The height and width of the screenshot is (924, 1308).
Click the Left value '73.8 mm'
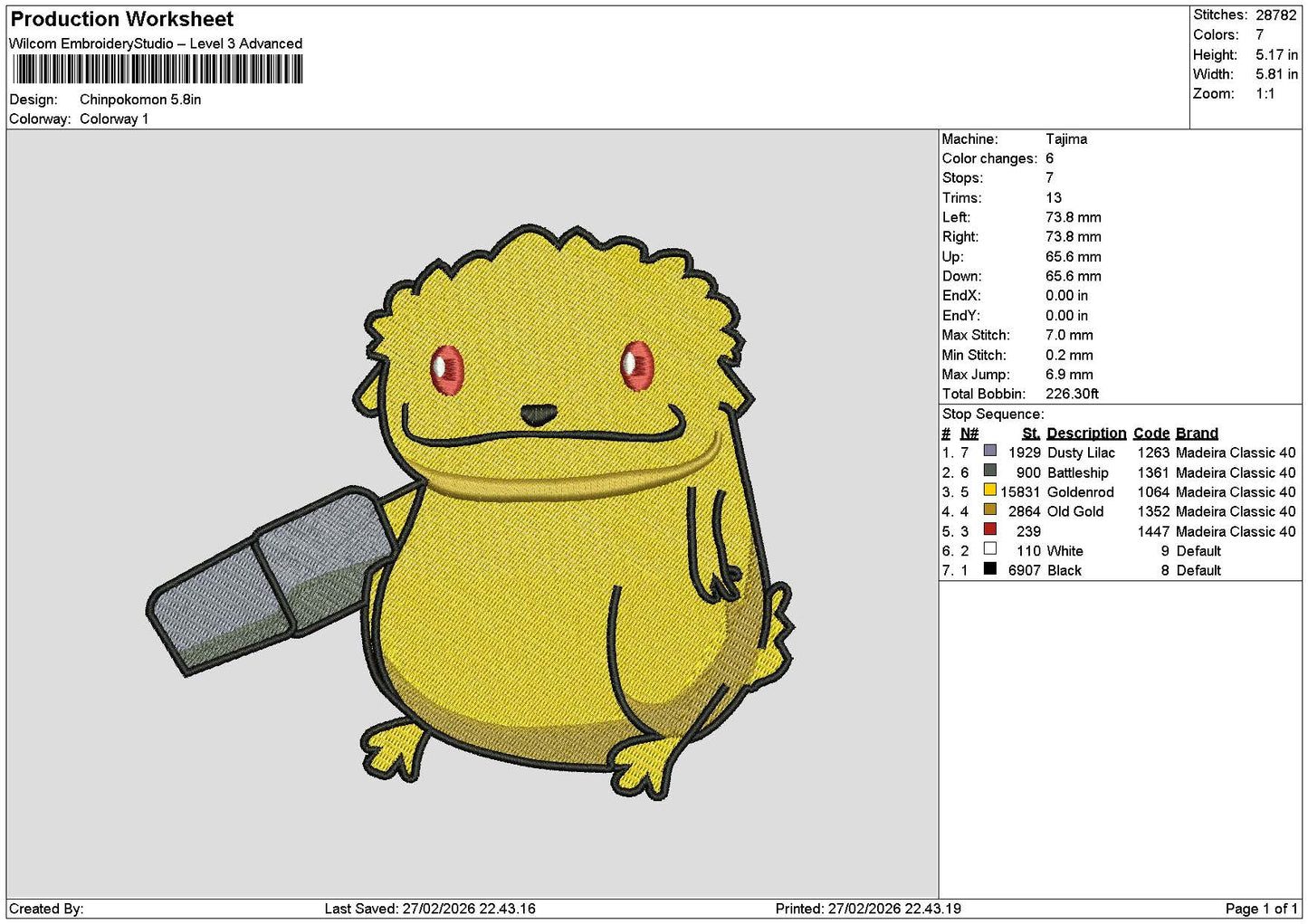pyautogui.click(x=1074, y=218)
